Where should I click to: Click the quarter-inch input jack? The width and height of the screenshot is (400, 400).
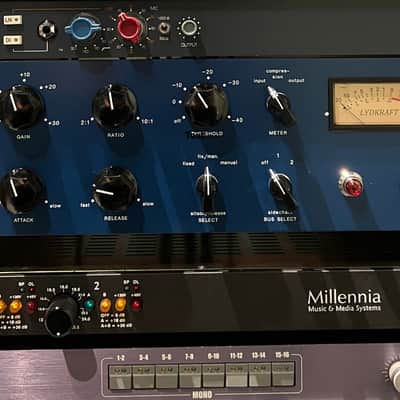[47, 29]
